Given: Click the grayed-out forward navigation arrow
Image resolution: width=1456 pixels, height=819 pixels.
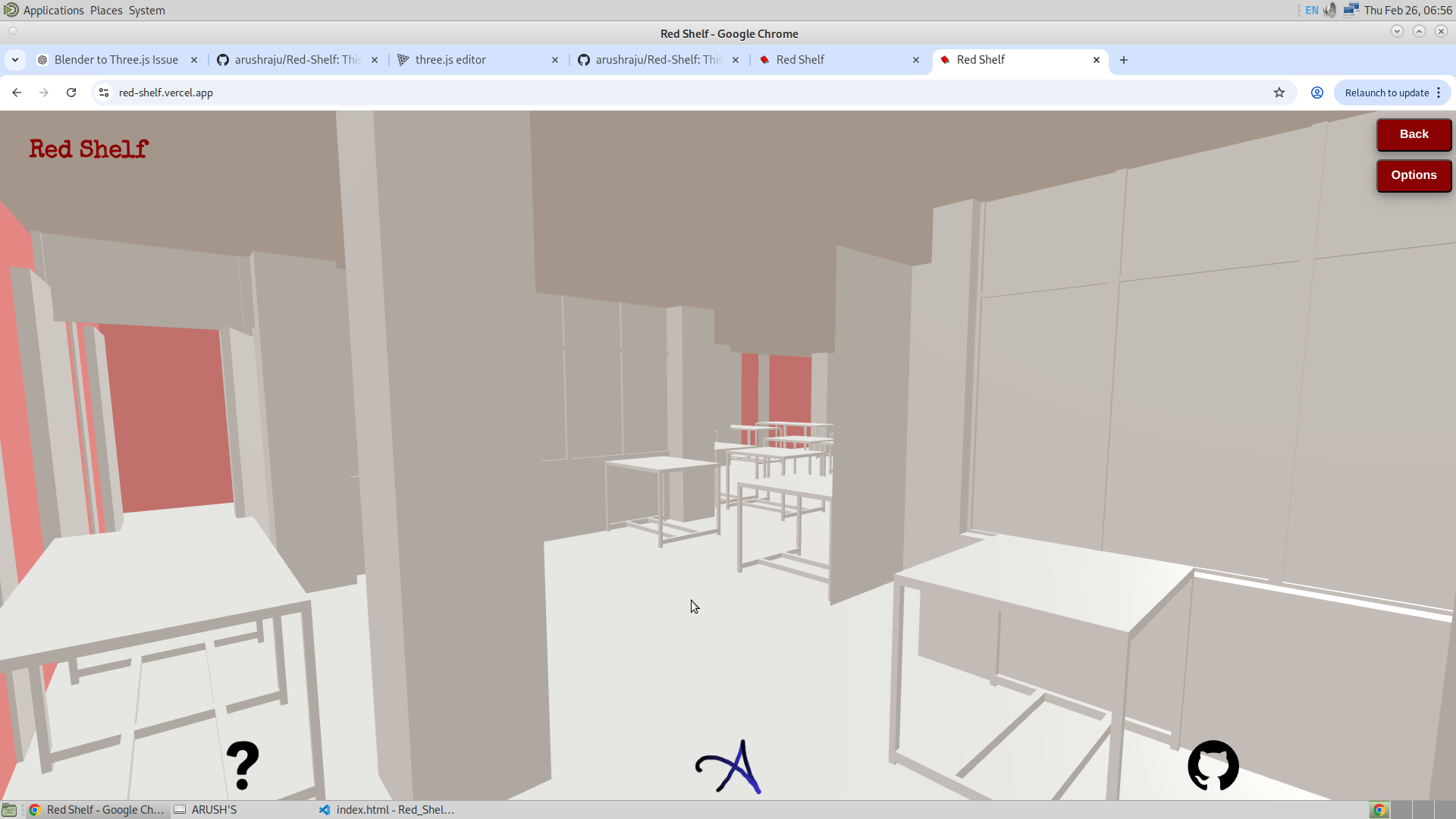Looking at the screenshot, I should pos(43,92).
